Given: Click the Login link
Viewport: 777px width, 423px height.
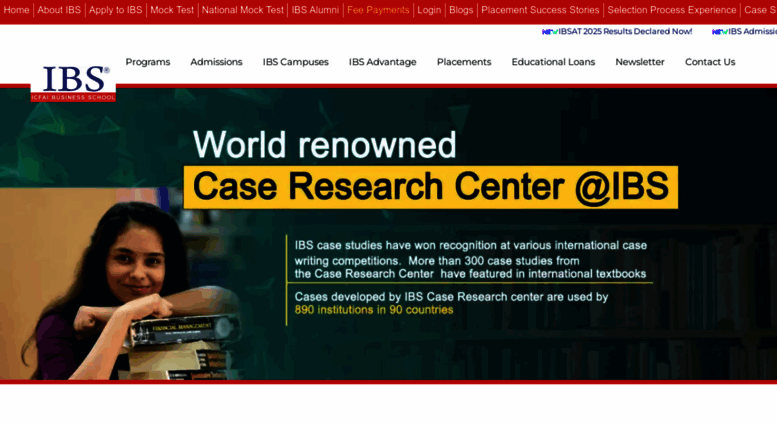Looking at the screenshot, I should (x=429, y=10).
